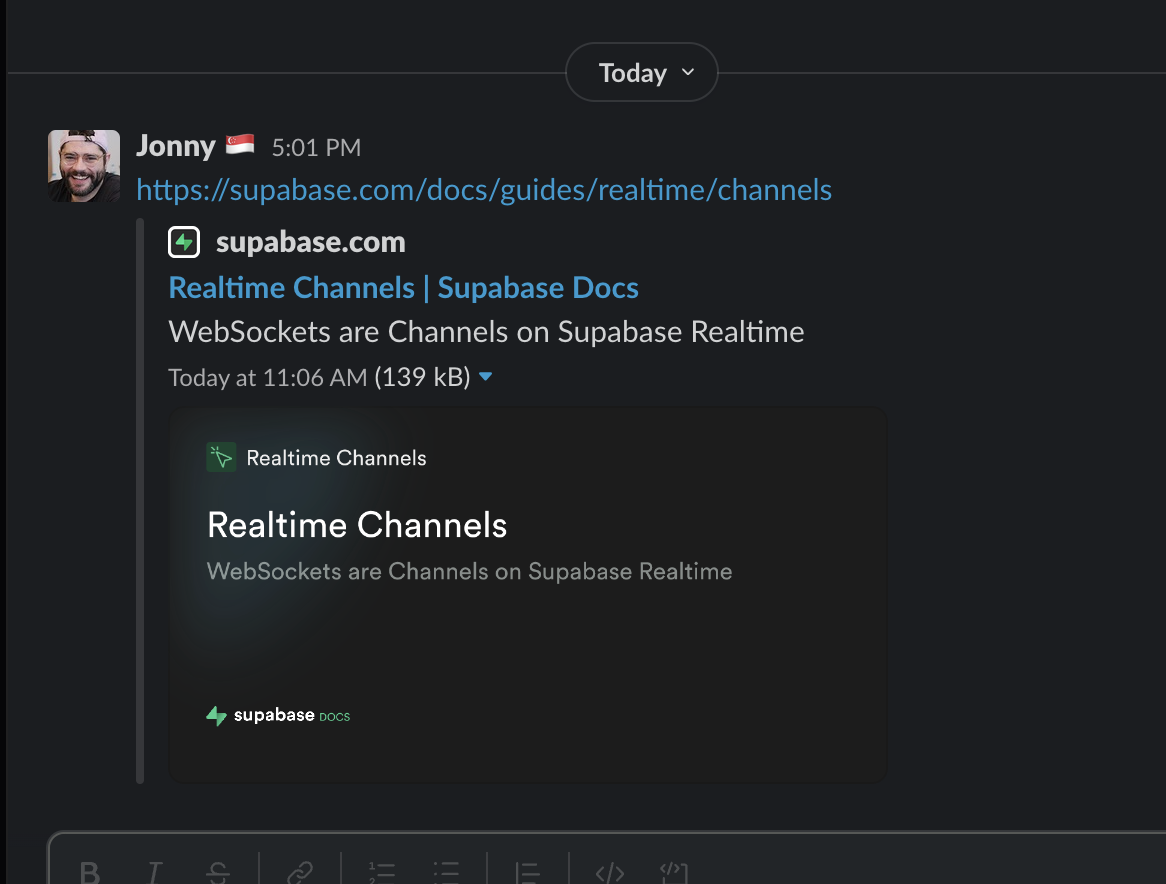Click the supabase.com favicon next to the site name

(x=183, y=241)
